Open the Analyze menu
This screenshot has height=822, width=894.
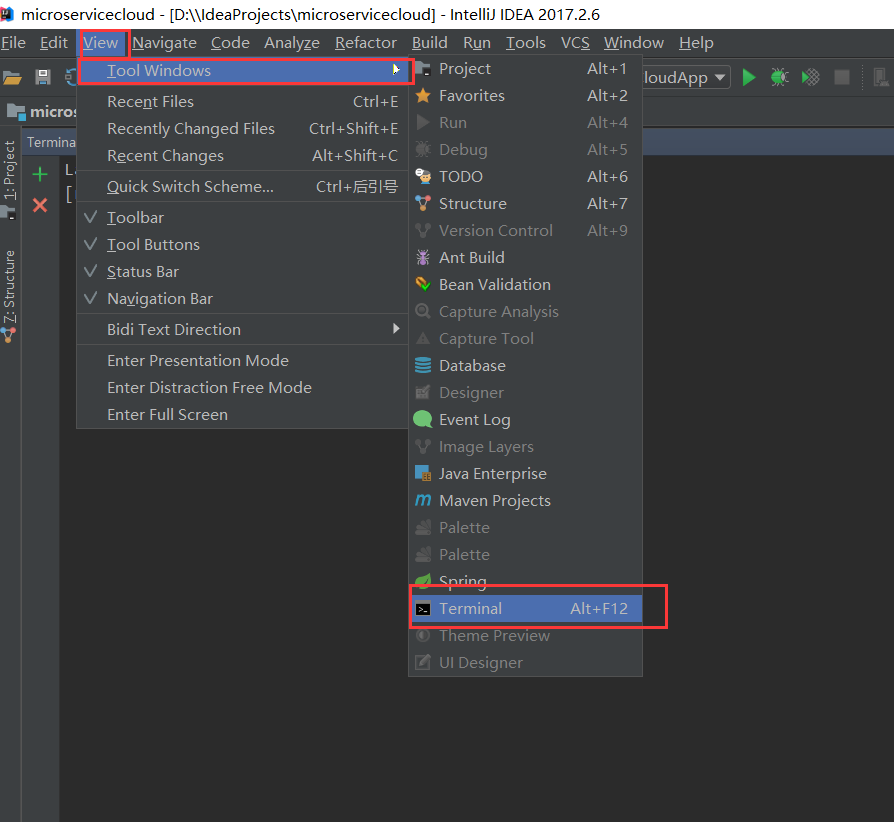click(292, 43)
